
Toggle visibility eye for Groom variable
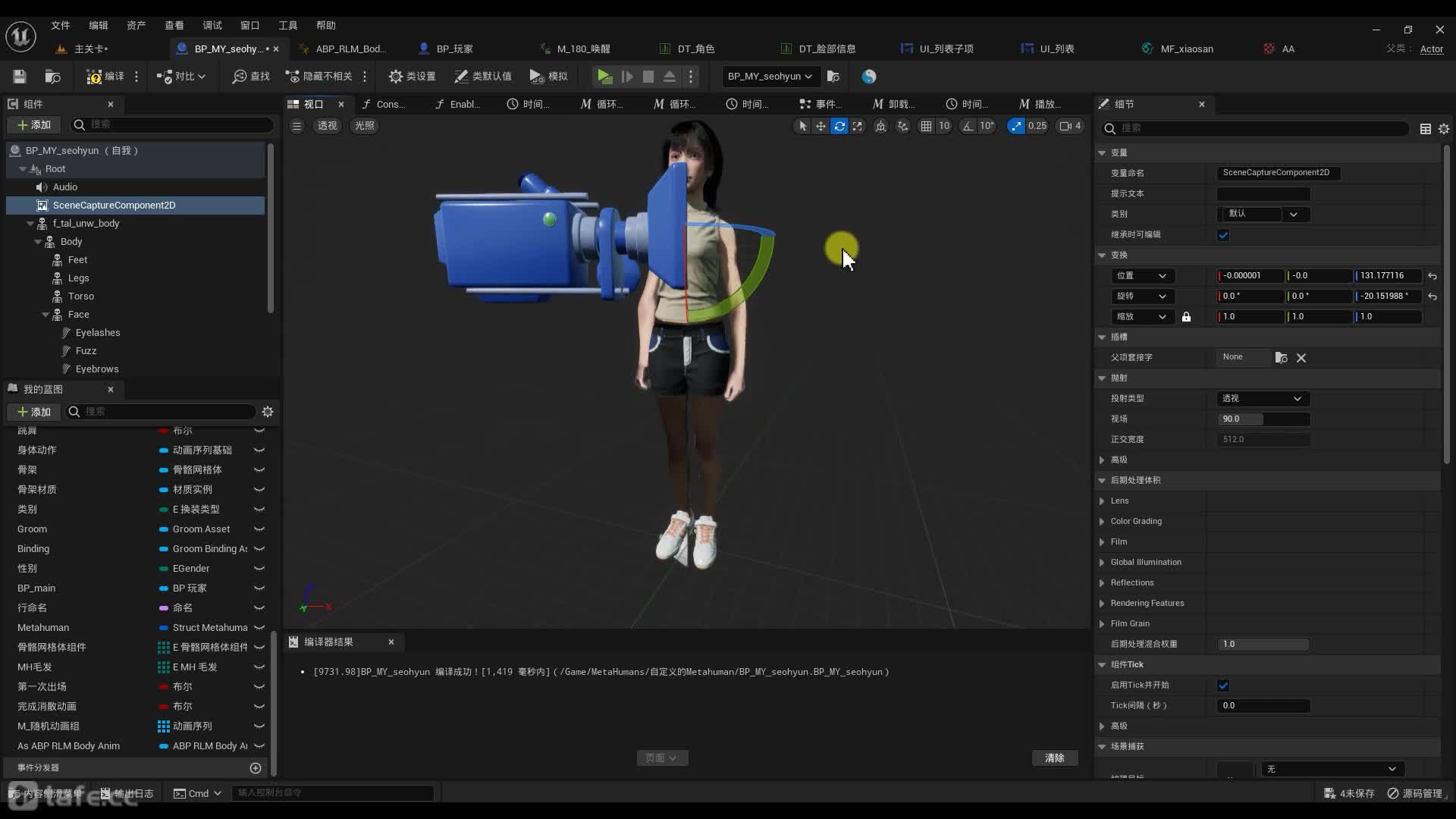coord(259,529)
